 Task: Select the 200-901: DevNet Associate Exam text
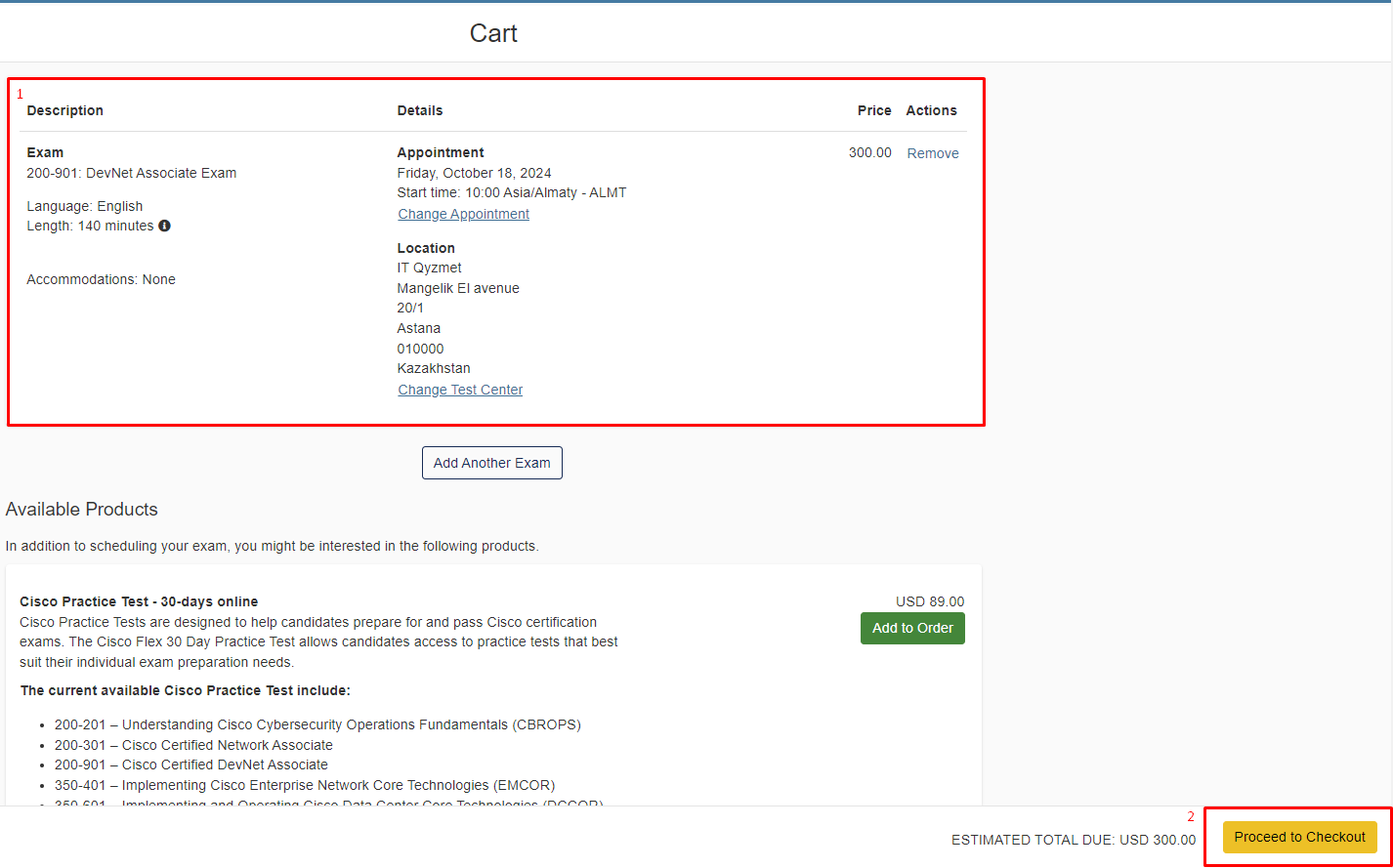click(132, 173)
